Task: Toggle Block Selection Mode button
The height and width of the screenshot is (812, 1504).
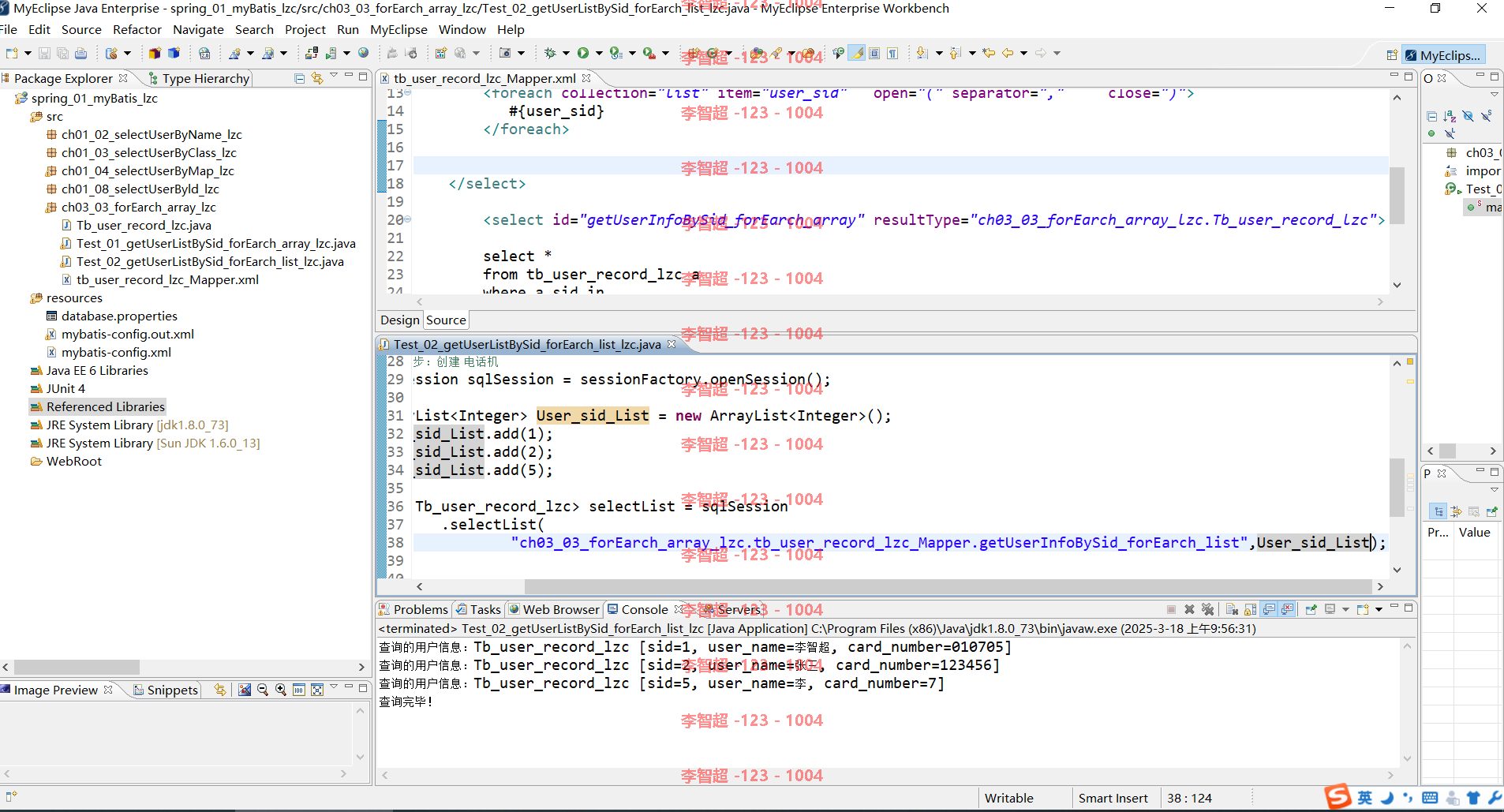Action: 874,53
